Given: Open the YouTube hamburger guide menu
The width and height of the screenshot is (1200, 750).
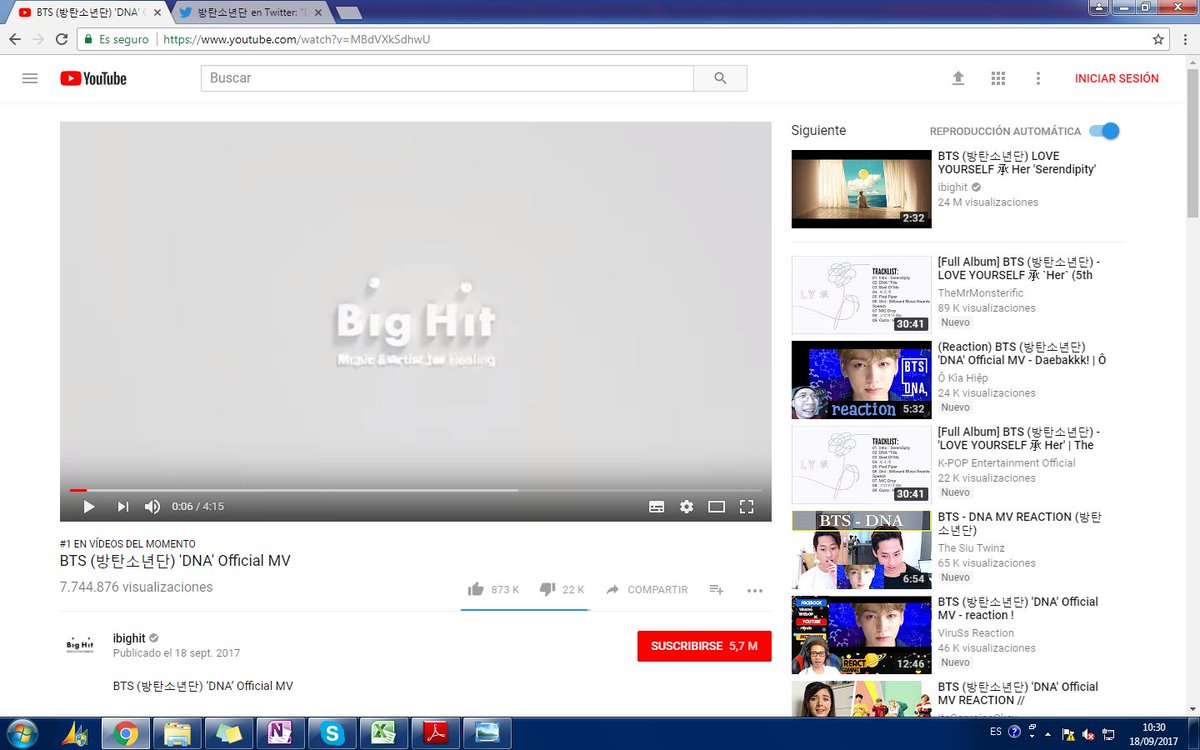Looking at the screenshot, I should 30,78.
